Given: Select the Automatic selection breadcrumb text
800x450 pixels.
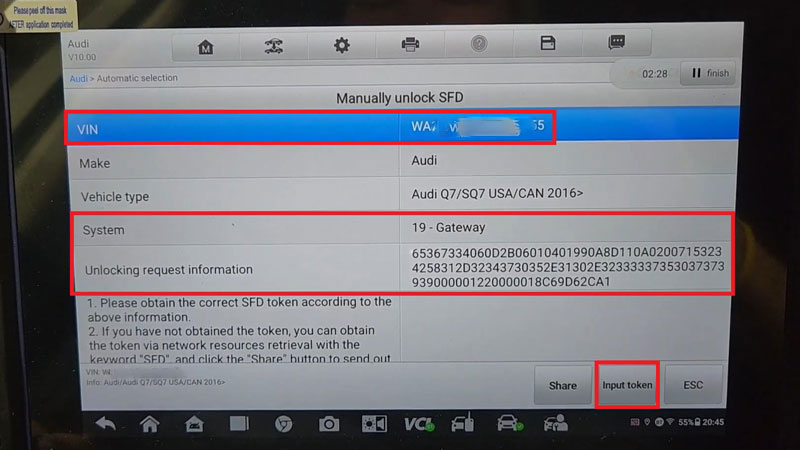Looking at the screenshot, I should tap(137, 78).
